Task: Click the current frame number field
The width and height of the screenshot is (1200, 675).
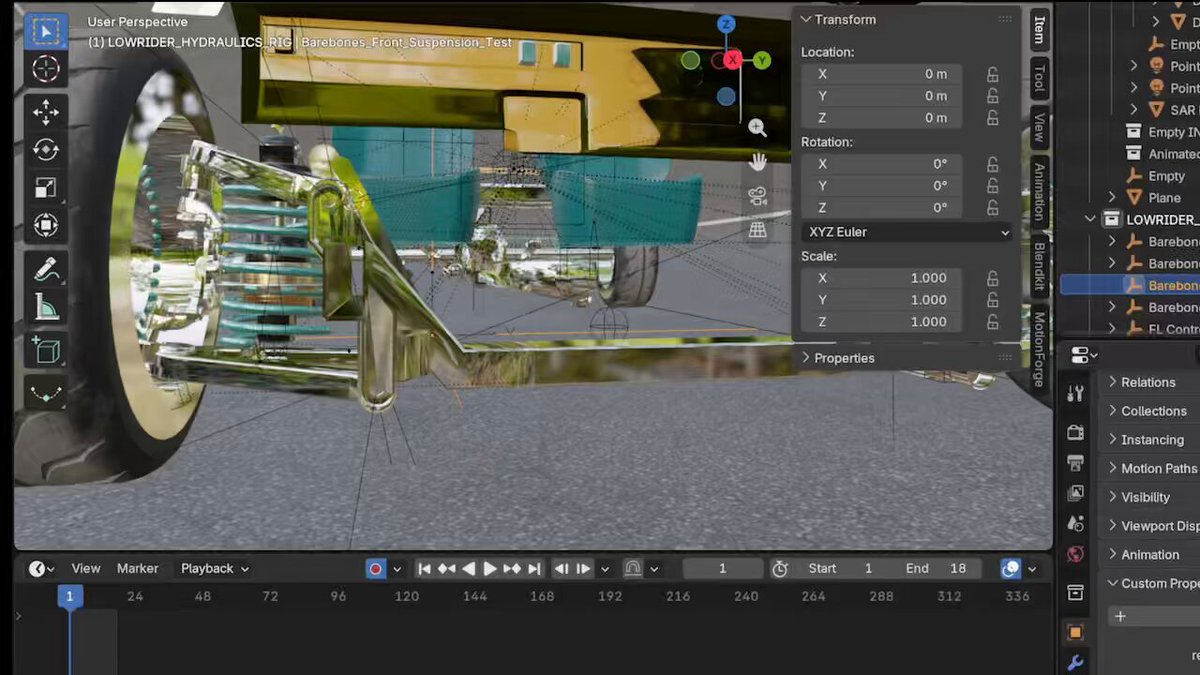Action: tap(722, 568)
